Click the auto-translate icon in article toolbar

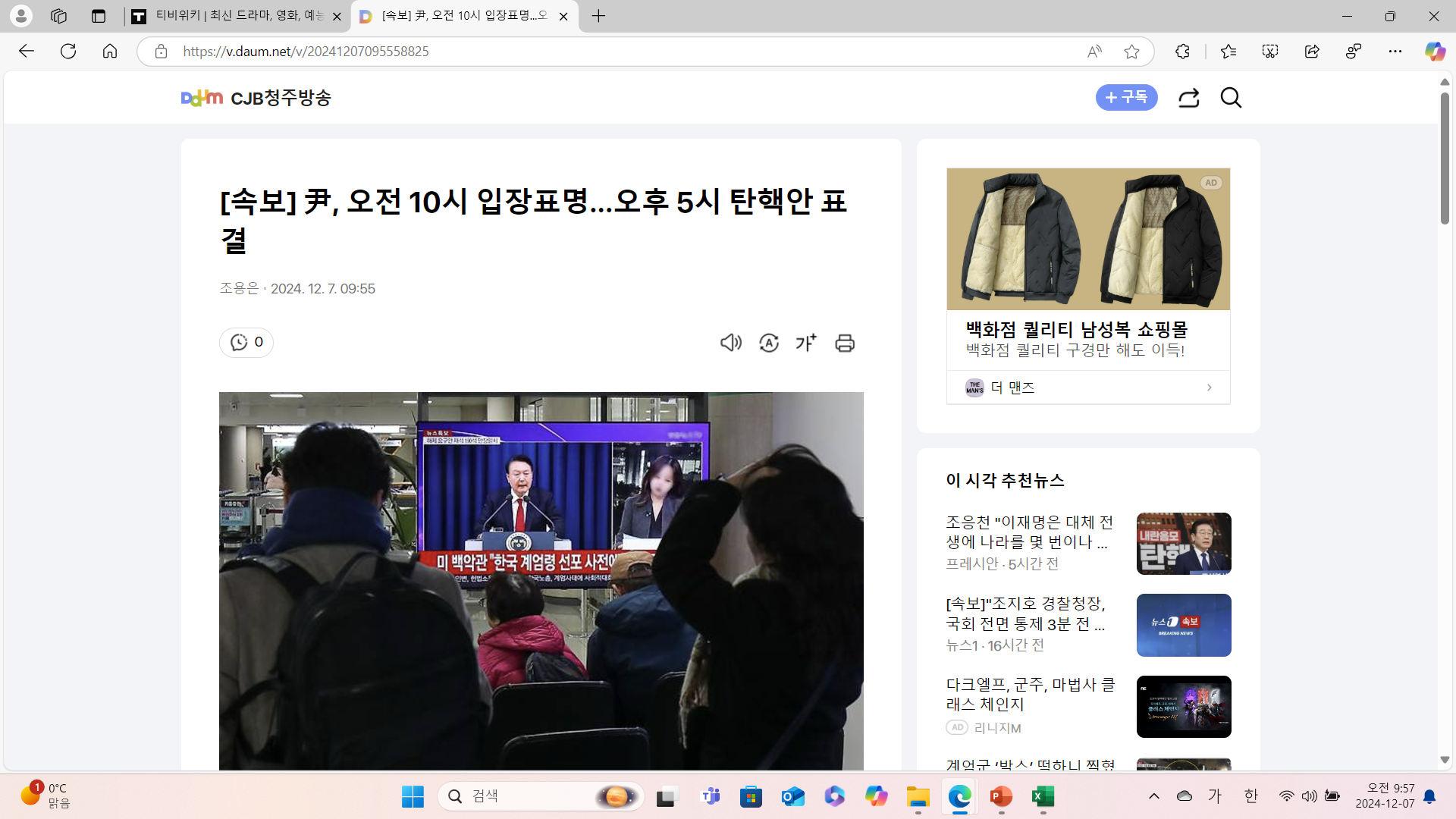(768, 343)
